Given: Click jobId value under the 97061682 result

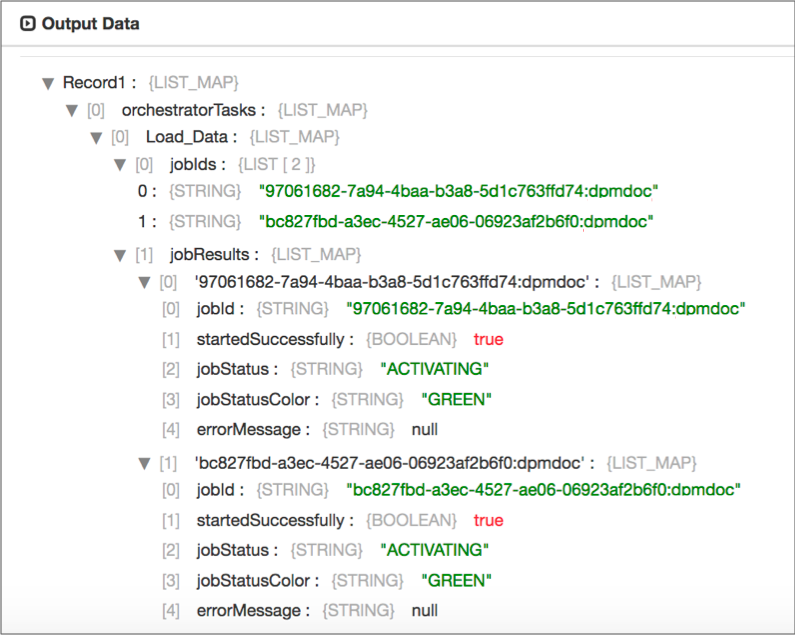Looking at the screenshot, I should 546,309.
